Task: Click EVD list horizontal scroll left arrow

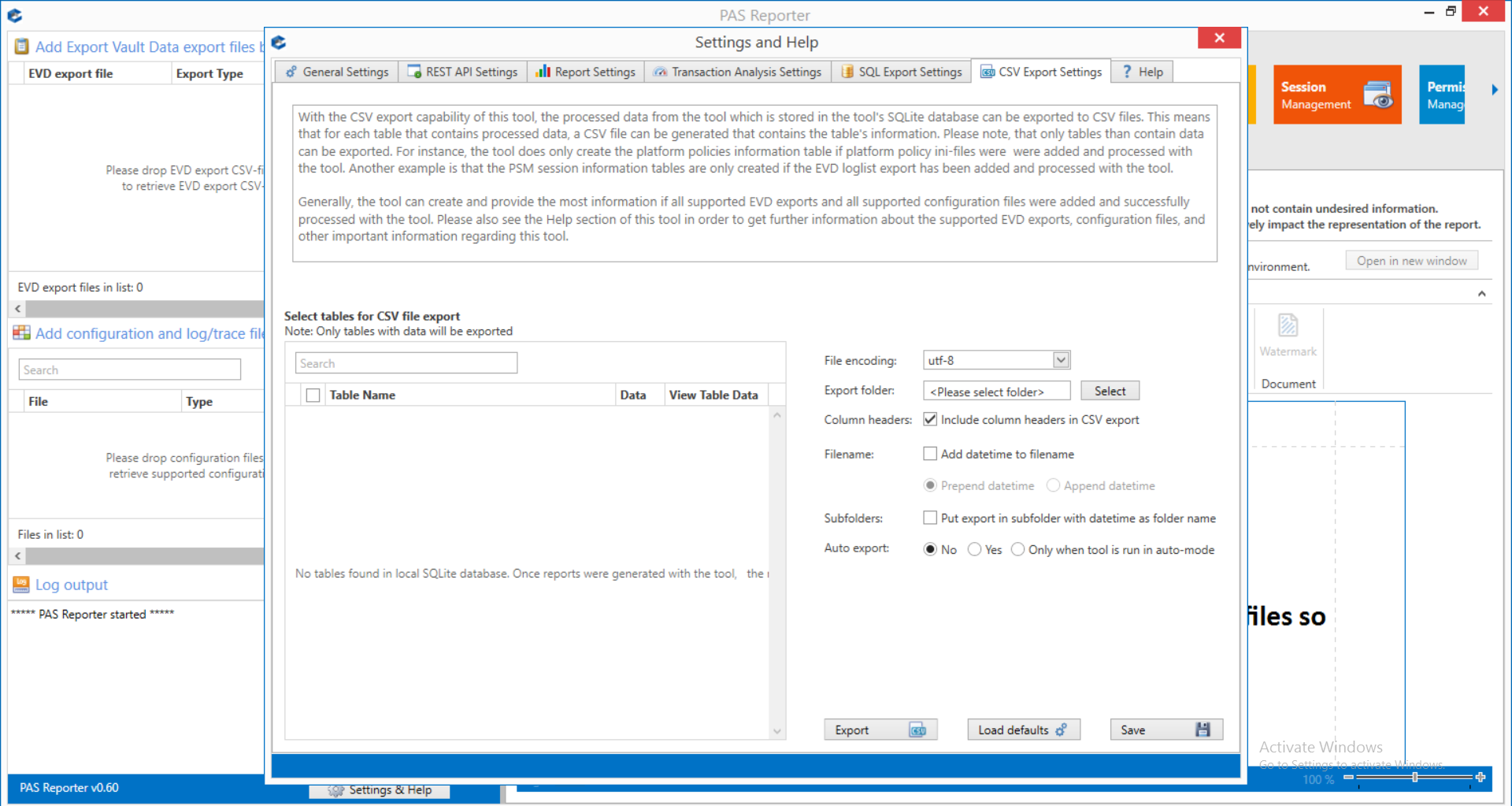Action: [x=17, y=309]
